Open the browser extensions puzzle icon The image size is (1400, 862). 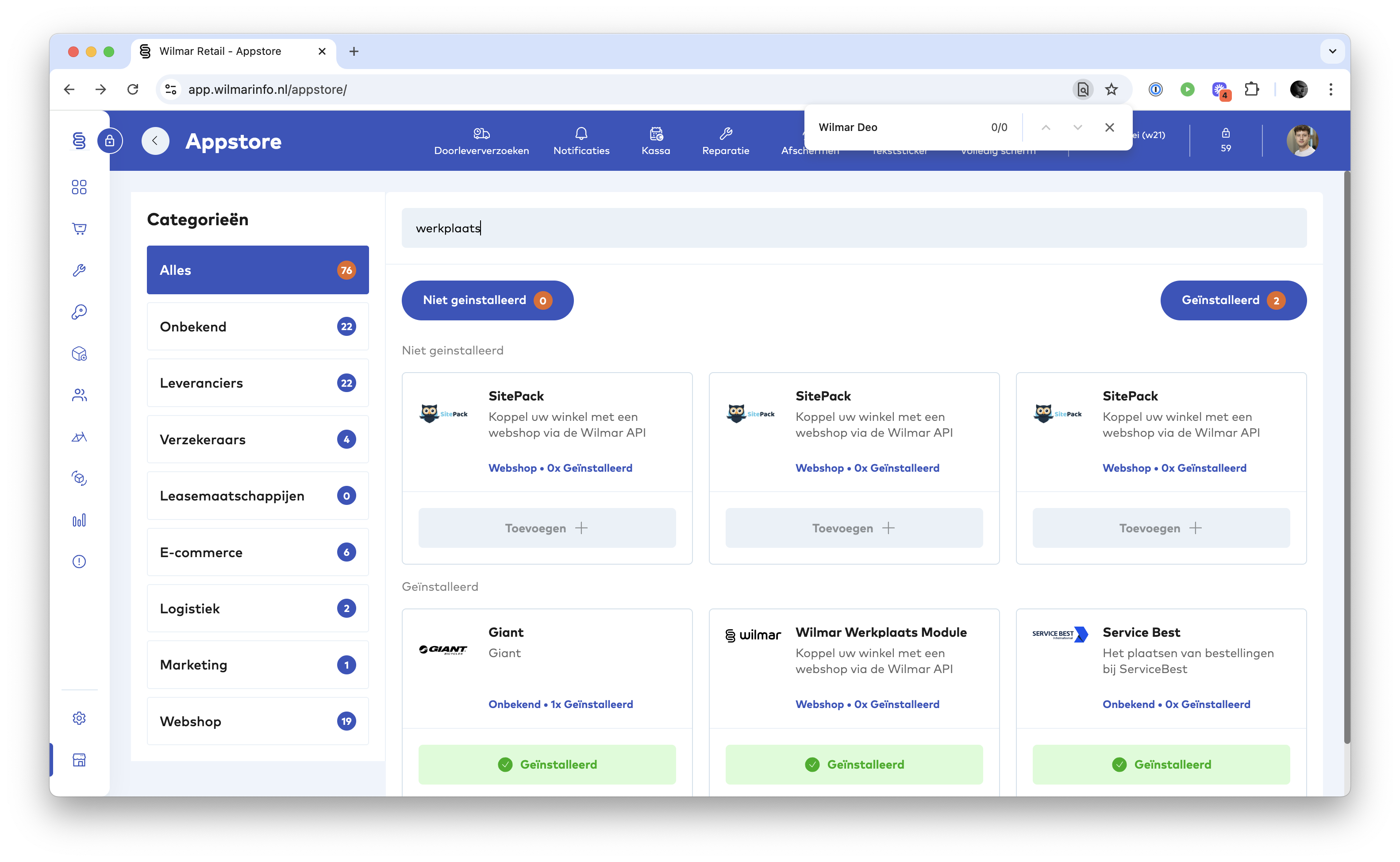click(x=1251, y=89)
